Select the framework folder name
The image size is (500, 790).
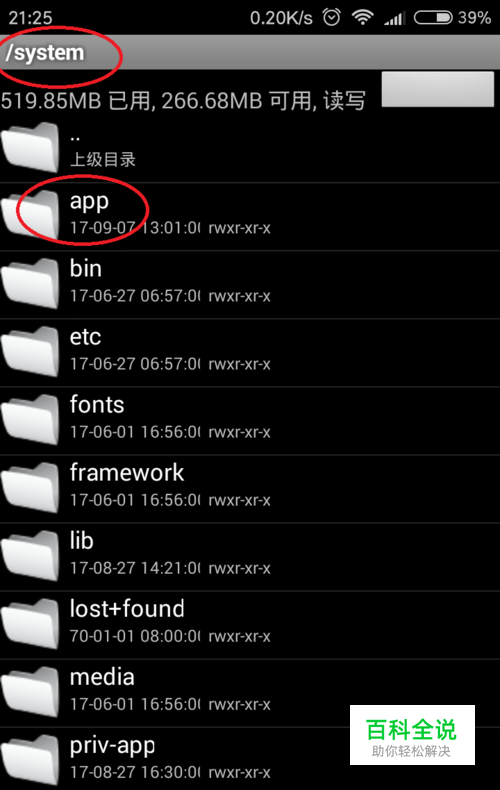pyautogui.click(x=127, y=473)
